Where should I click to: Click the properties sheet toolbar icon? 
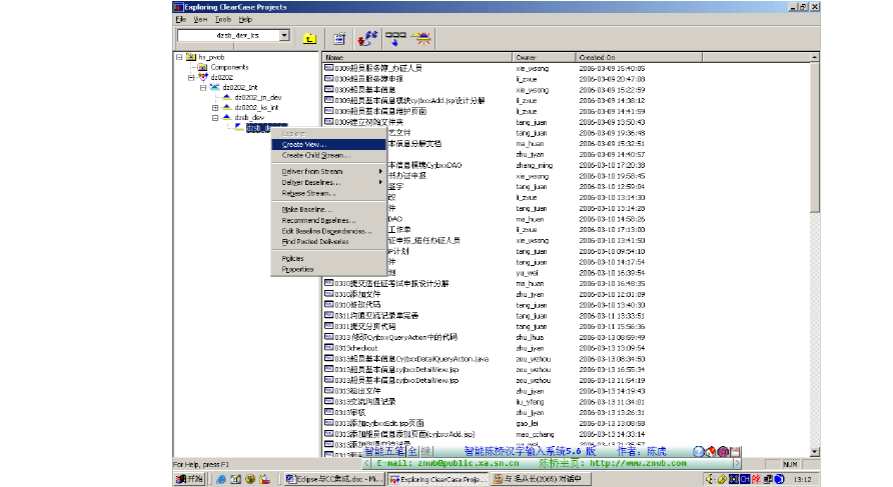point(340,38)
